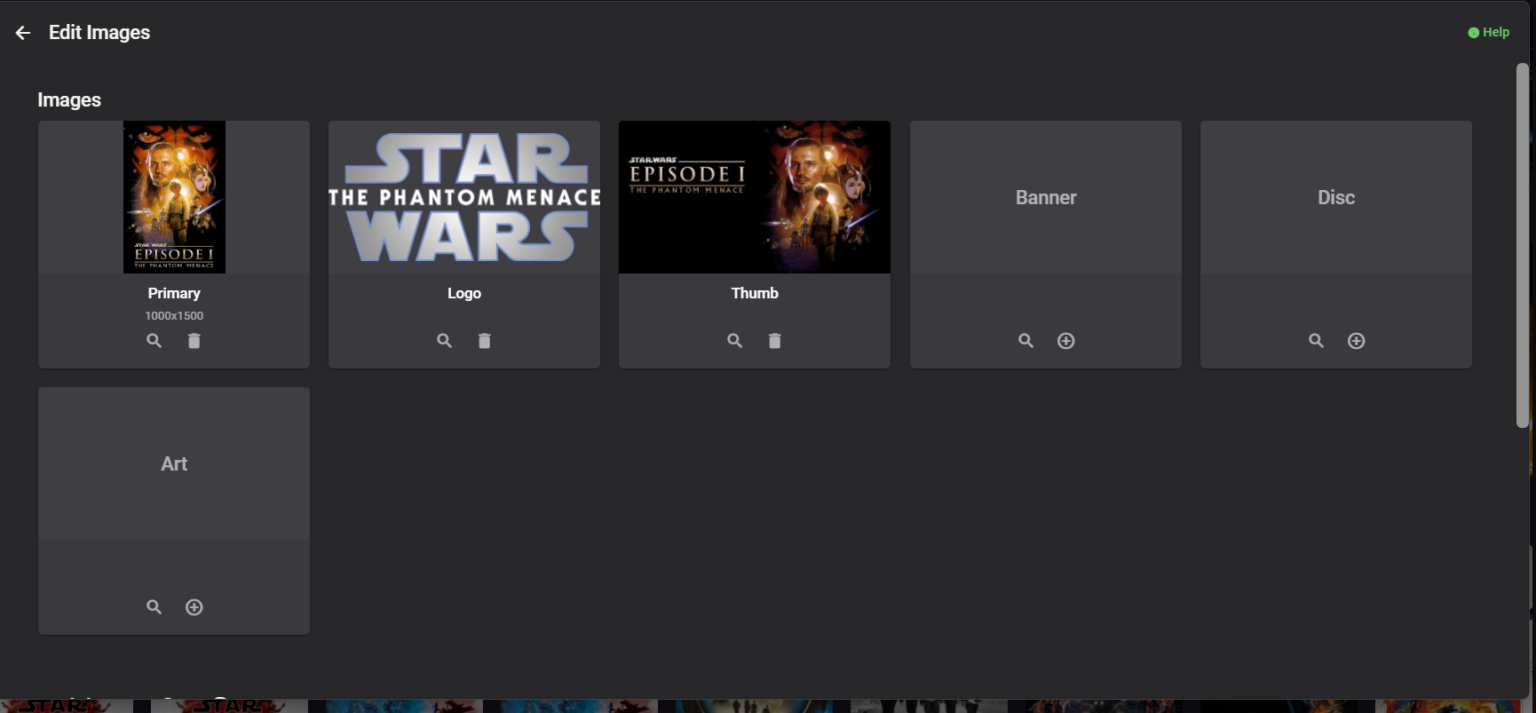1536x713 pixels.
Task: View the Thumb image preview
Action: [754, 197]
